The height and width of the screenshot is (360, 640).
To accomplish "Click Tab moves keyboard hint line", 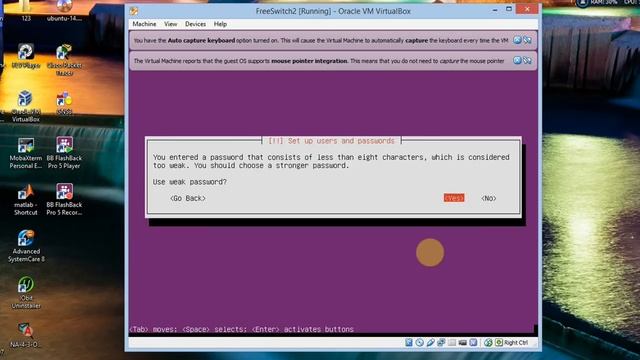I will pyautogui.click(x=241, y=329).
